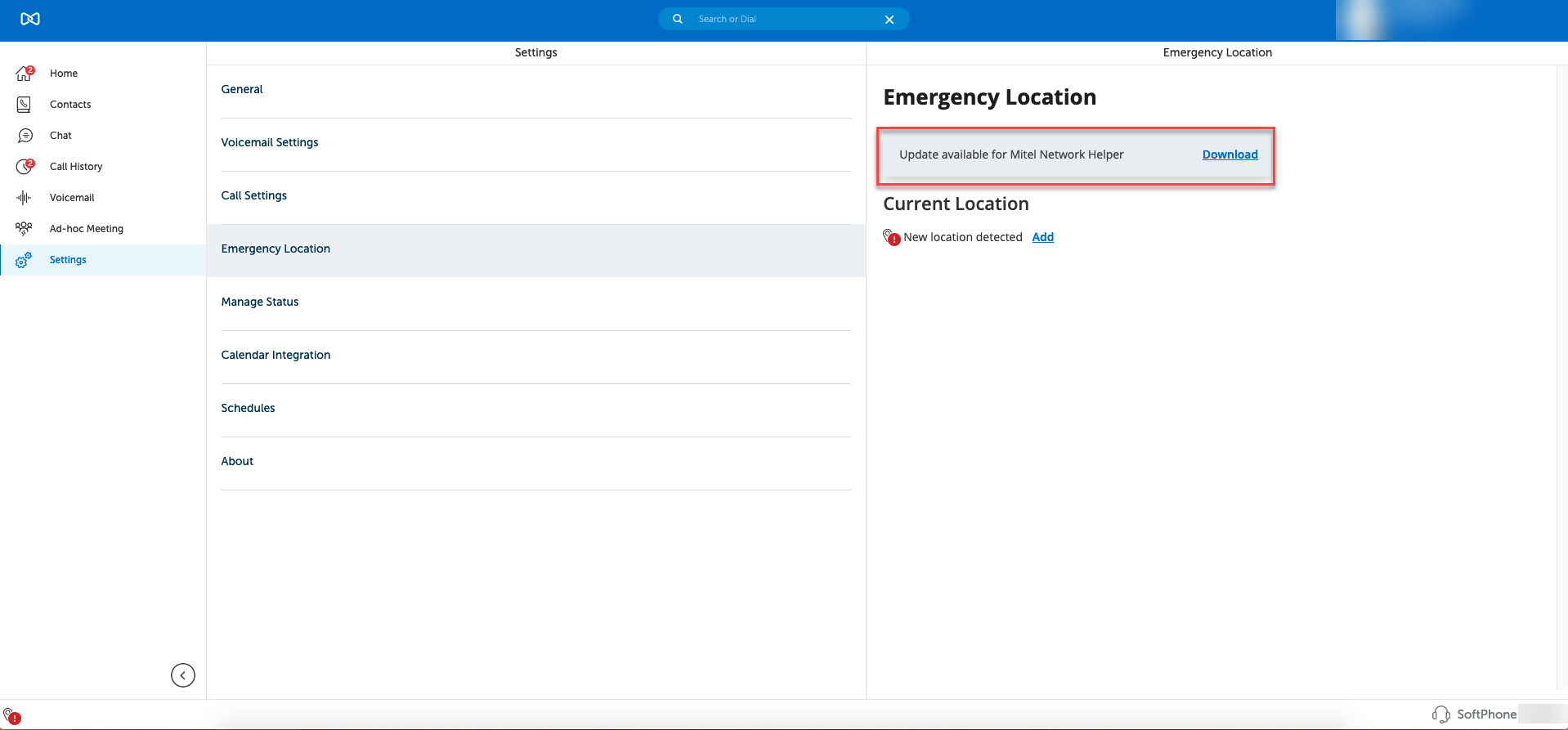This screenshot has width=1568, height=730.
Task: Click the Settings gear icon
Action: pyautogui.click(x=25, y=260)
